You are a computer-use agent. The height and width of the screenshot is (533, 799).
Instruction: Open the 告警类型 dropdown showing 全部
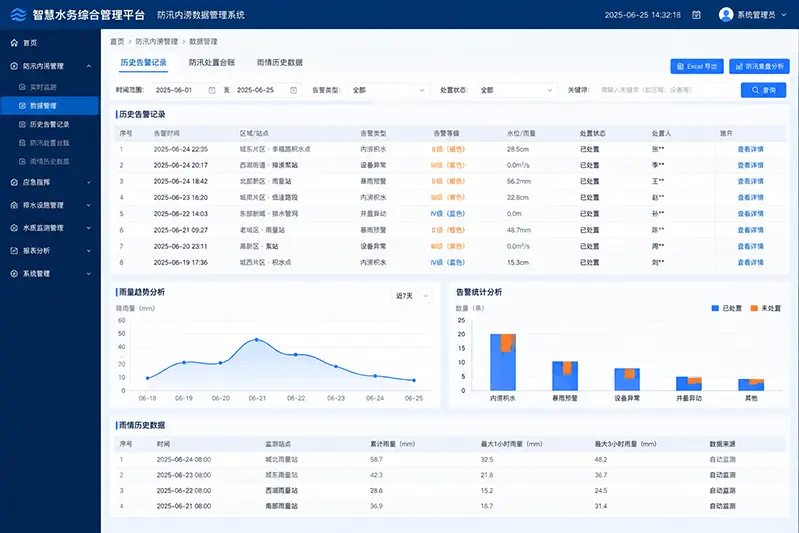388,90
